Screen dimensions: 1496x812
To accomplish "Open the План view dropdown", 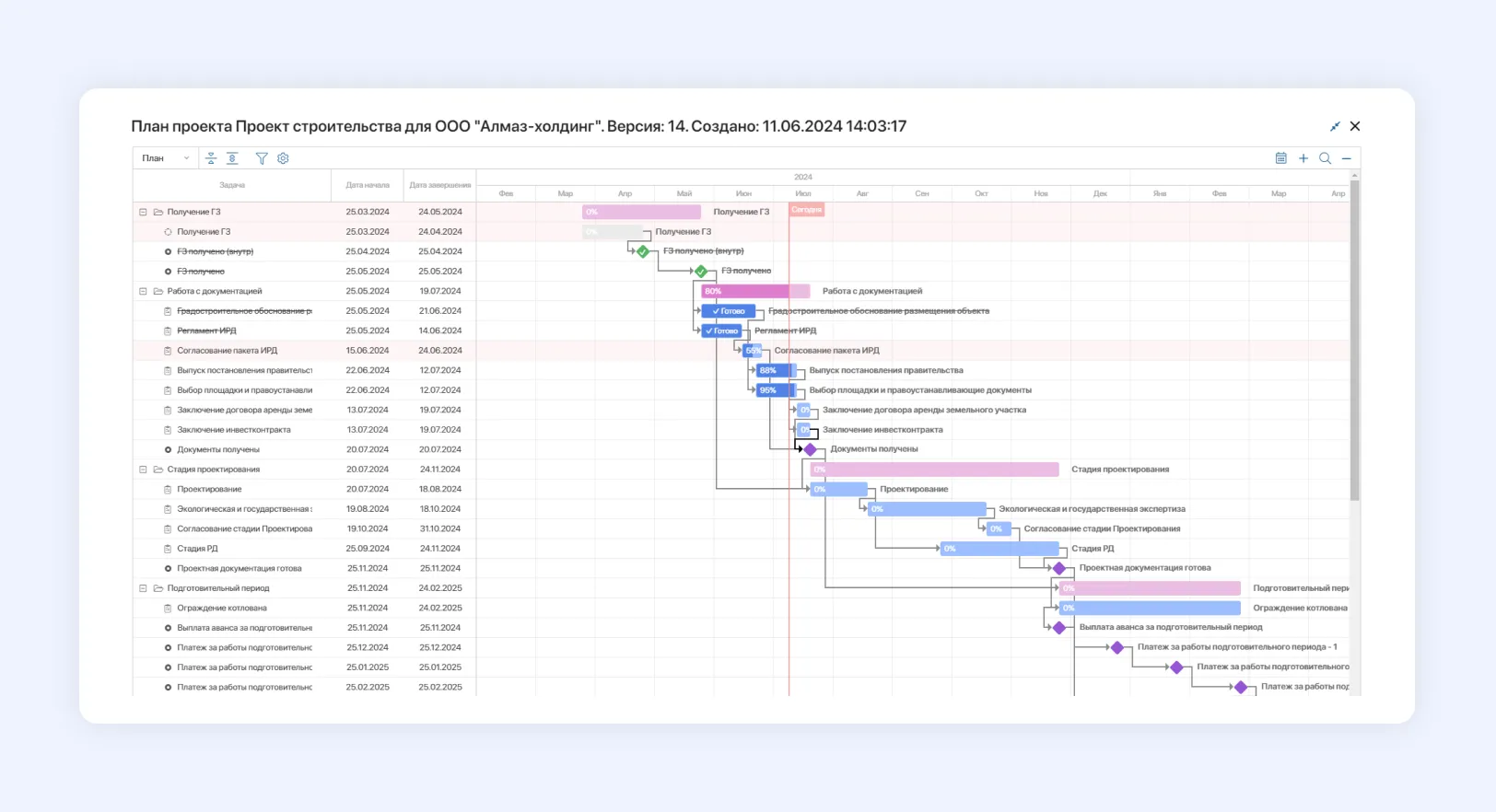I will pyautogui.click(x=165, y=158).
